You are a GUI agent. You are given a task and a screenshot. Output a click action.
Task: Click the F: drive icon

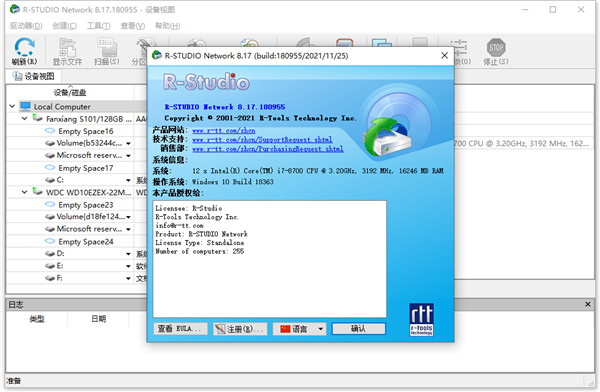click(x=50, y=278)
